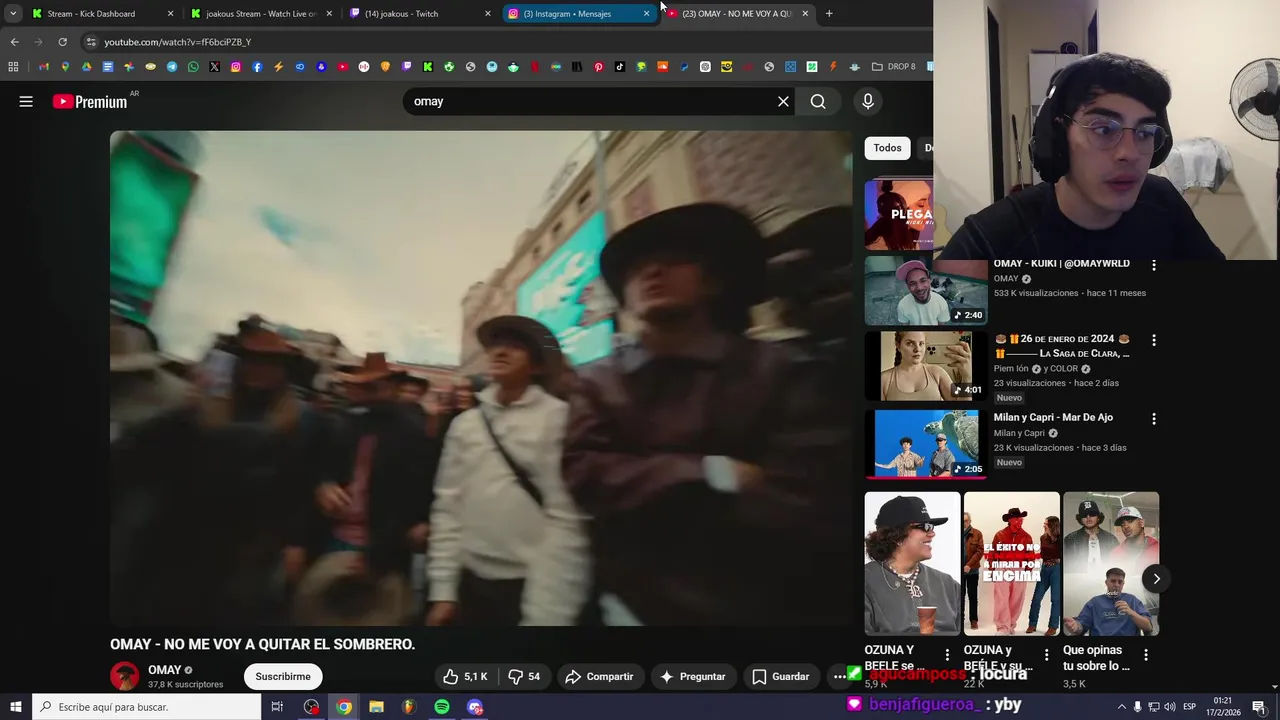The width and height of the screenshot is (1280, 720).
Task: Open X (Twitter) bookmark
Action: tap(214, 67)
